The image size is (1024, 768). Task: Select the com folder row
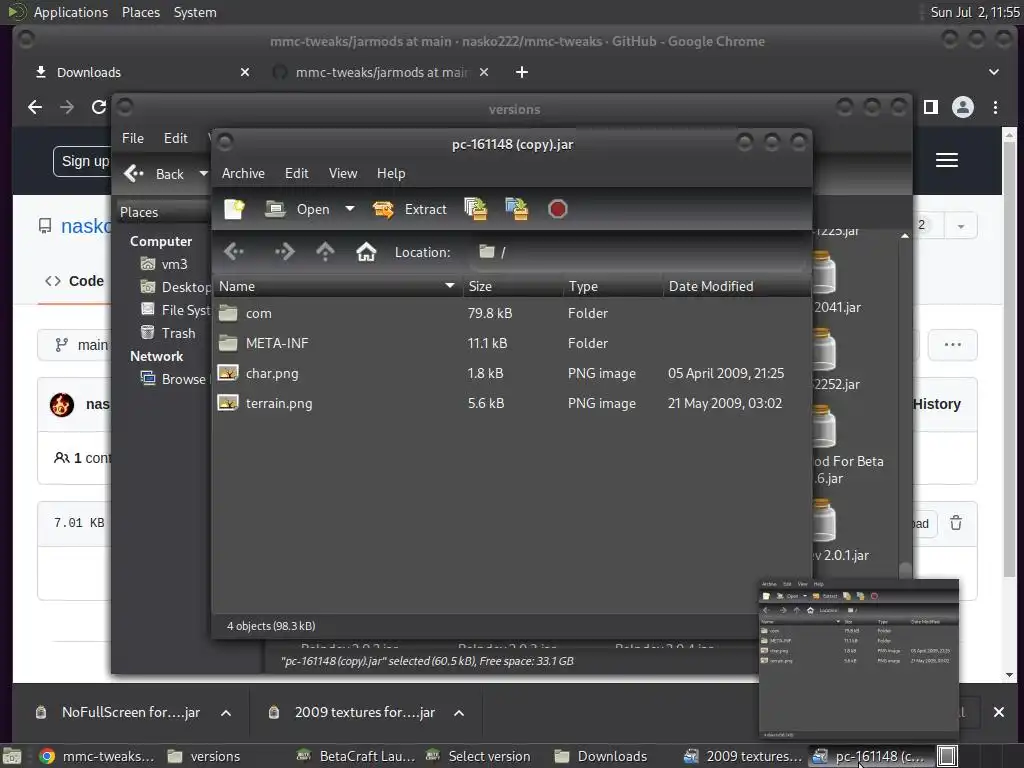point(511,313)
